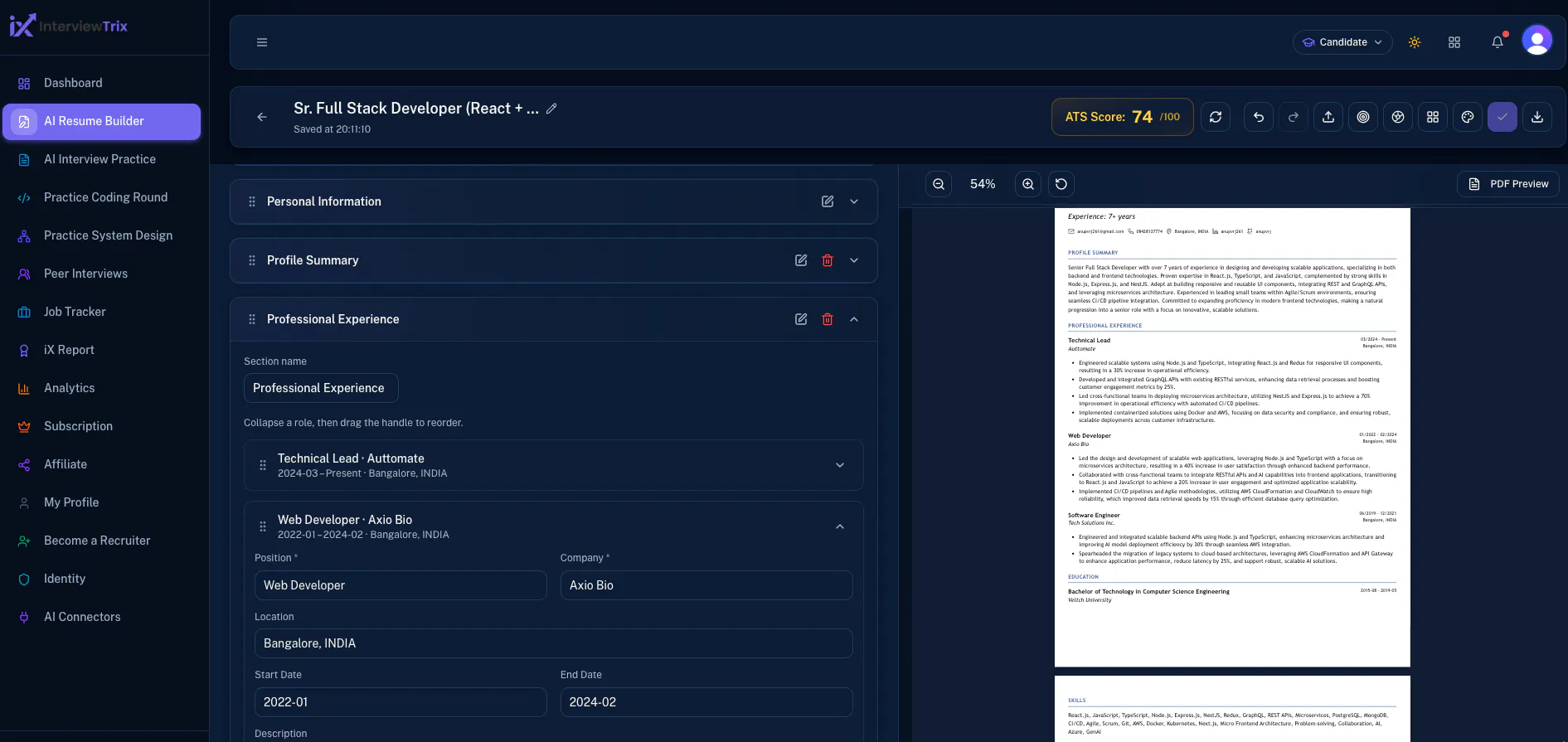
Task: Redo the resume change
Action: point(1294,117)
